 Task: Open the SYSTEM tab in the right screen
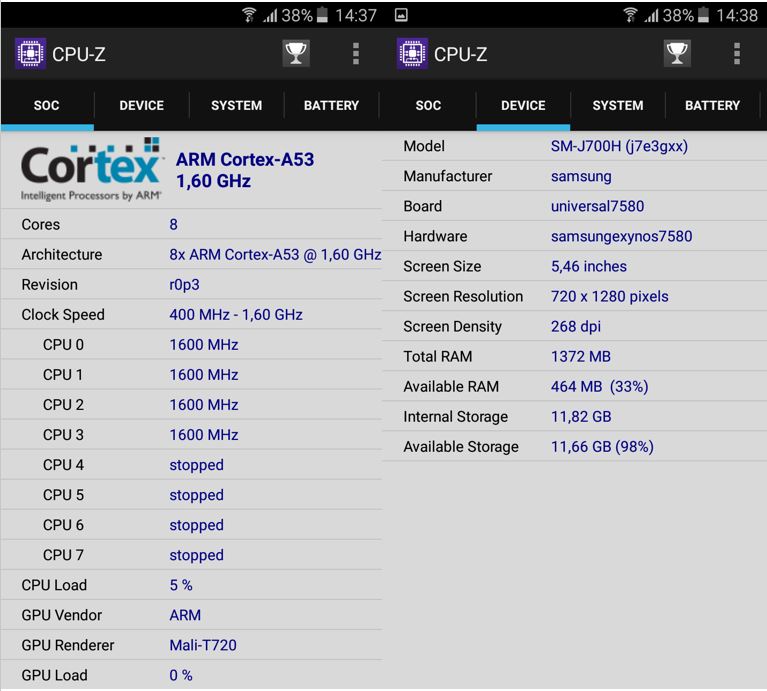tap(618, 105)
